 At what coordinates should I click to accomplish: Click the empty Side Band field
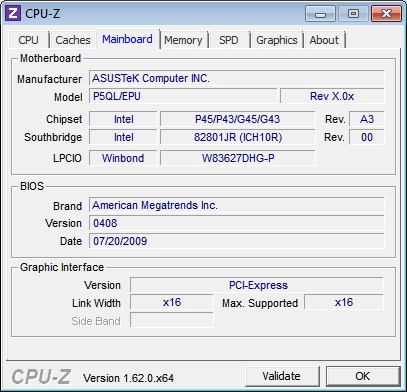click(x=172, y=320)
